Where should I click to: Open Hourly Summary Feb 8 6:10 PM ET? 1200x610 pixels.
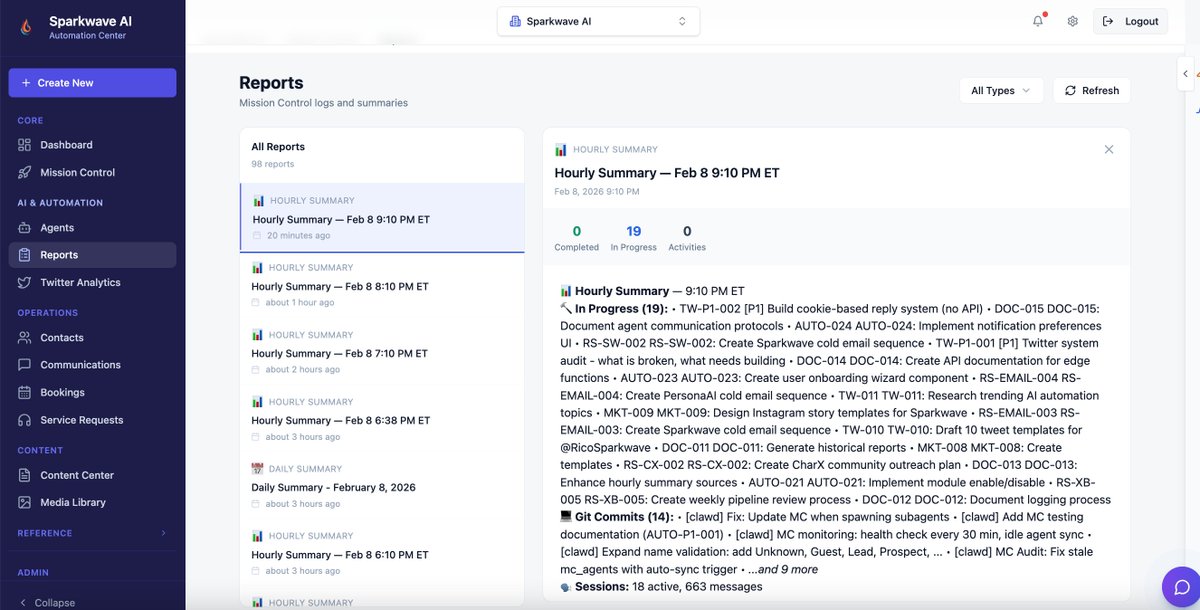pos(382,553)
